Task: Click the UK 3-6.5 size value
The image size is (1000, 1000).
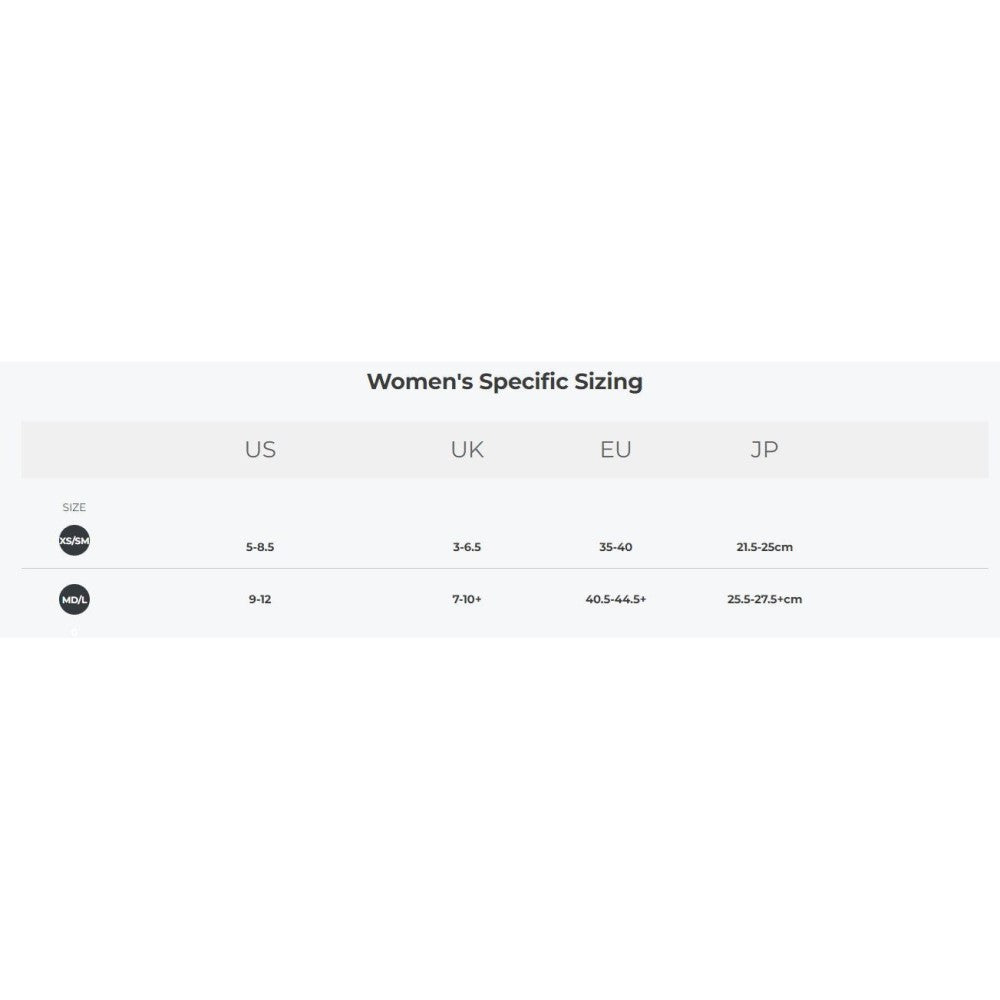Action: point(467,547)
